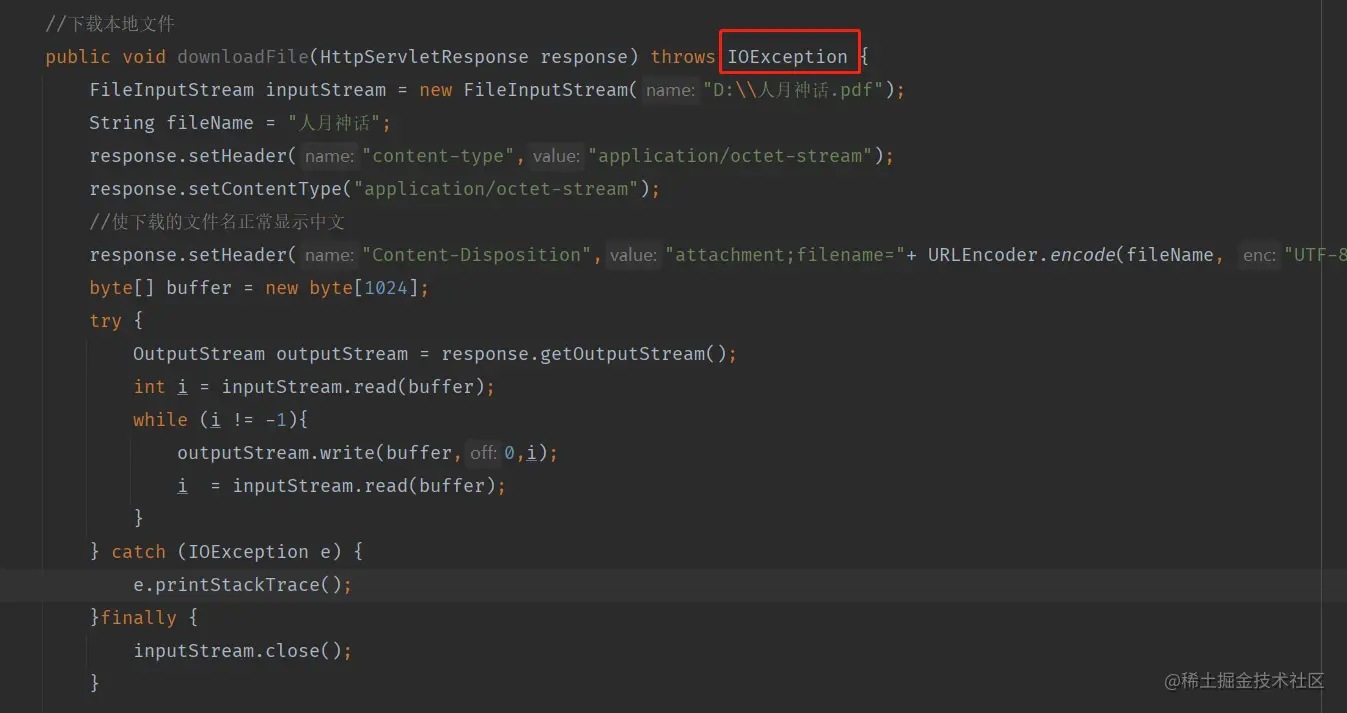Screen dimensions: 1347x713
Task: Click the "attachment;filename=" string
Action: coord(786,255)
